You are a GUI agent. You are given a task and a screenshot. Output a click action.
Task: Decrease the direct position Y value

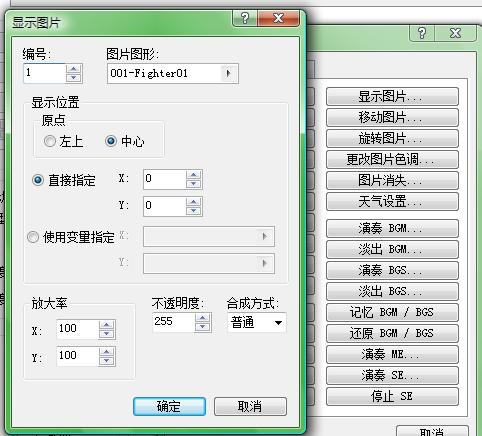pos(194,211)
